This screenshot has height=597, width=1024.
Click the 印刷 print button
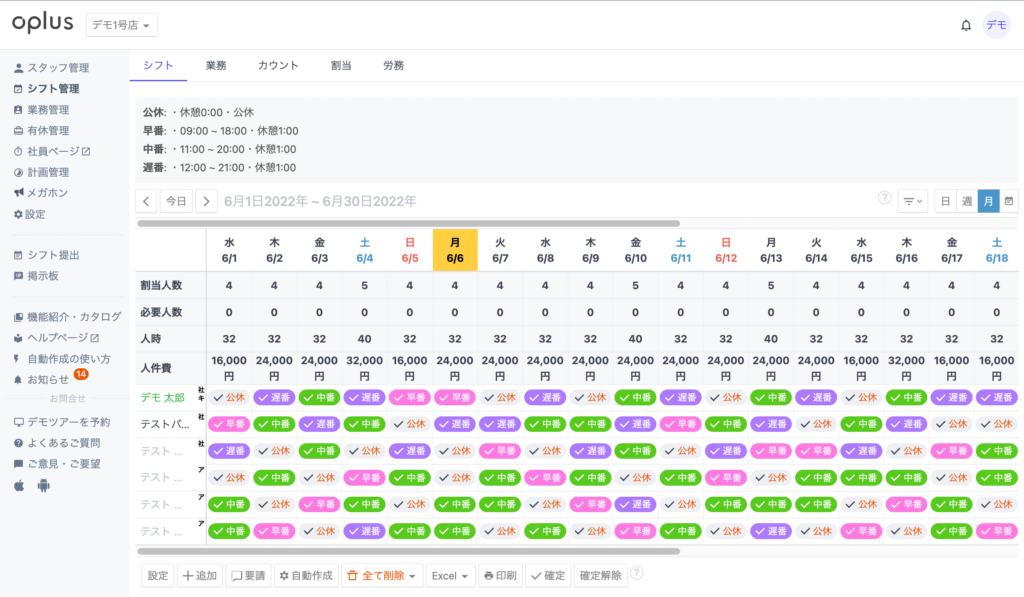pos(499,576)
